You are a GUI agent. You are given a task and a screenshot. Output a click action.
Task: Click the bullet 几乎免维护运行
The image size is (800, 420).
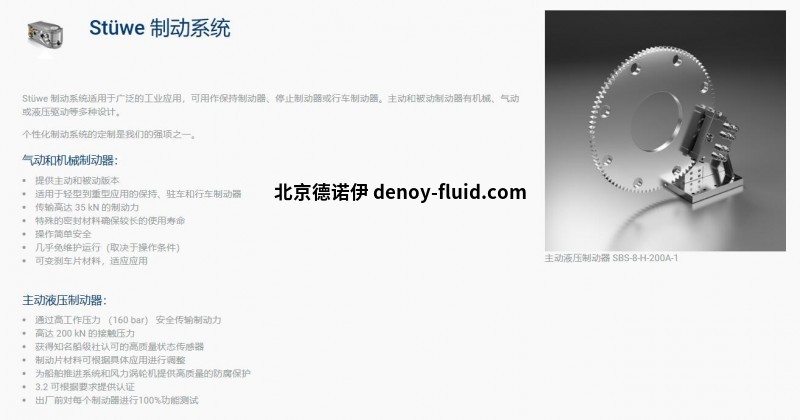107,248
